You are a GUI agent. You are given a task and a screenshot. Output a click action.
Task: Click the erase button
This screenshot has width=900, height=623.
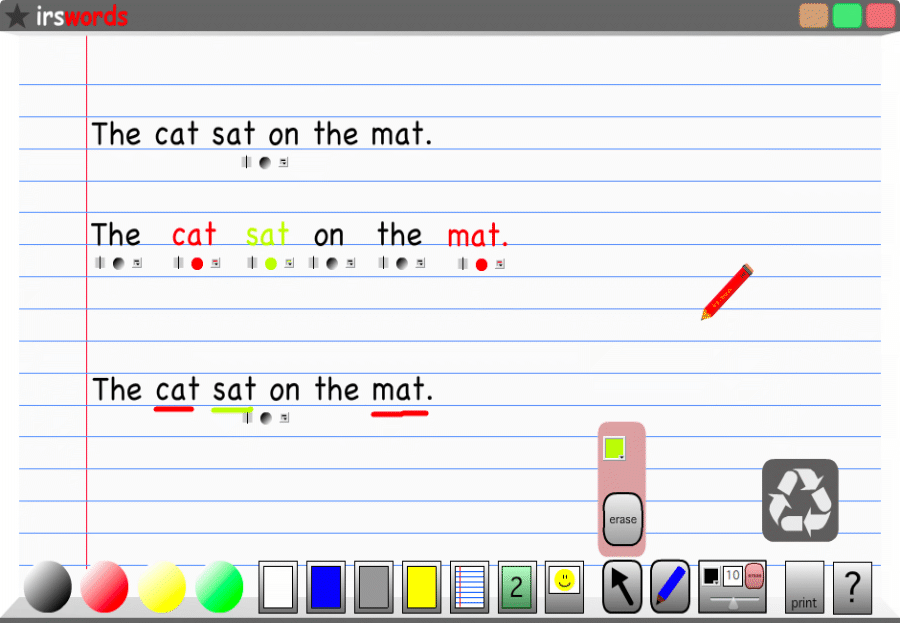tap(623, 519)
